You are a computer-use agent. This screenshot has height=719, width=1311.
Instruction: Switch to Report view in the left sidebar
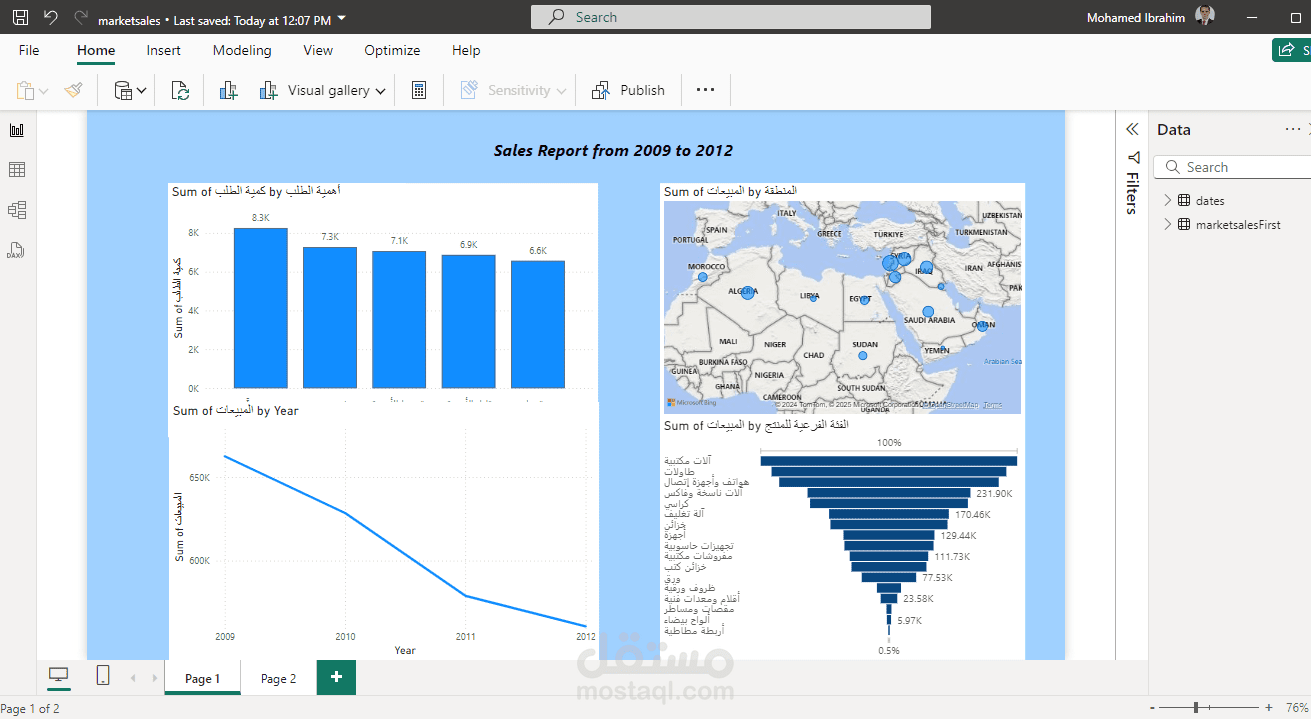coord(17,130)
